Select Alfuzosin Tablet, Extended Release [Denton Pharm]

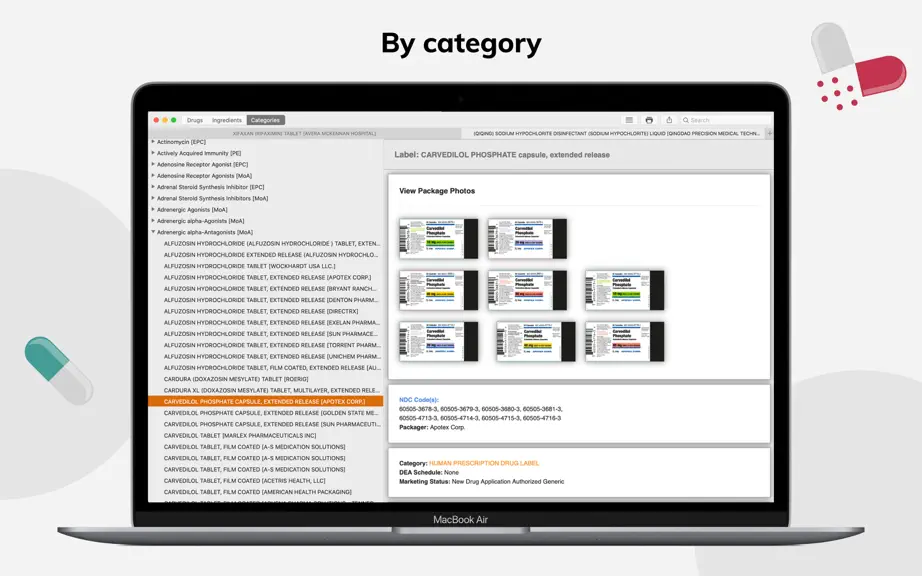click(x=266, y=300)
